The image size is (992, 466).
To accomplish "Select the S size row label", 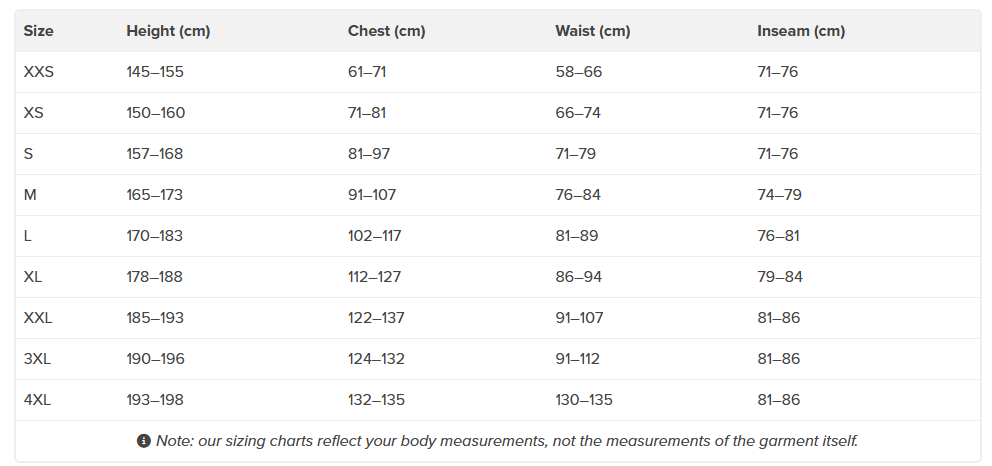I will tap(28, 154).
